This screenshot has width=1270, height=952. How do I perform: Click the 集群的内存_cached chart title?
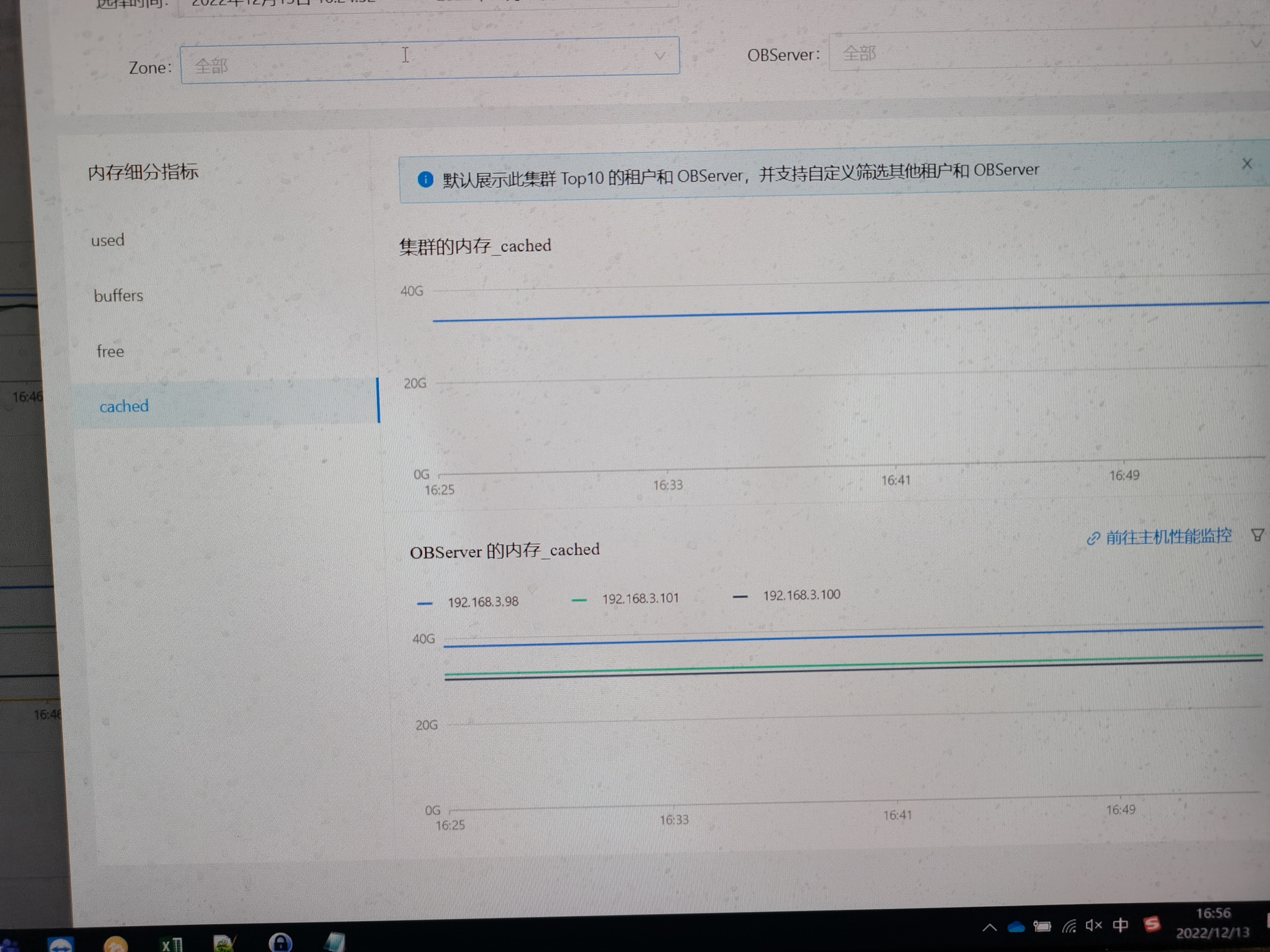coord(475,246)
